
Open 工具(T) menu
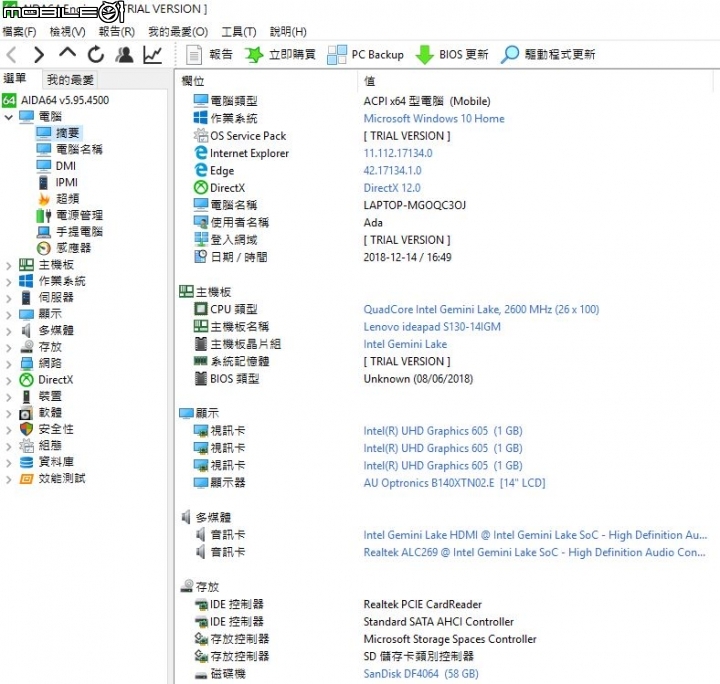click(239, 32)
